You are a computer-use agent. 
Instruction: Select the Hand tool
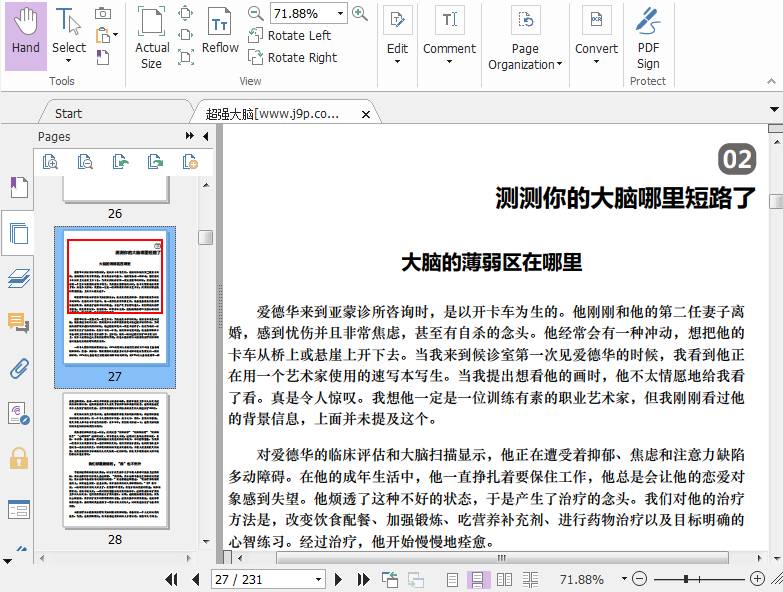(x=26, y=35)
